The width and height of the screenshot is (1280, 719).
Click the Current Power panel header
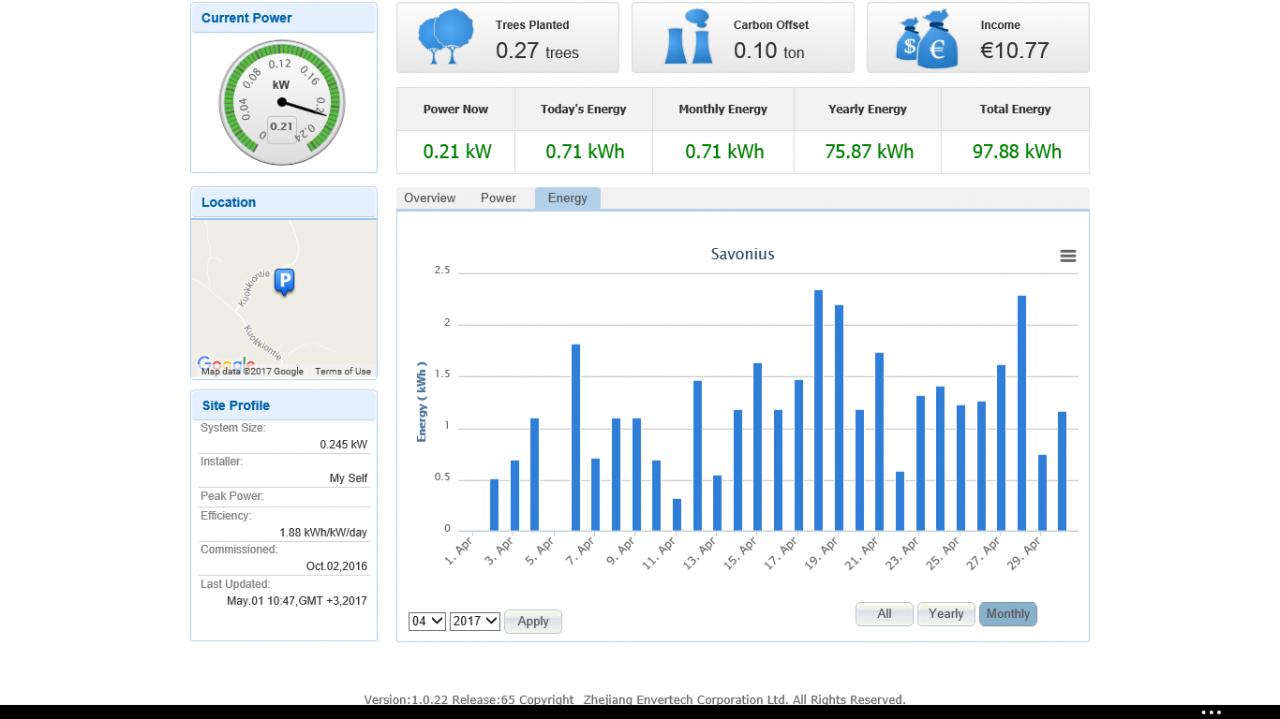point(284,18)
